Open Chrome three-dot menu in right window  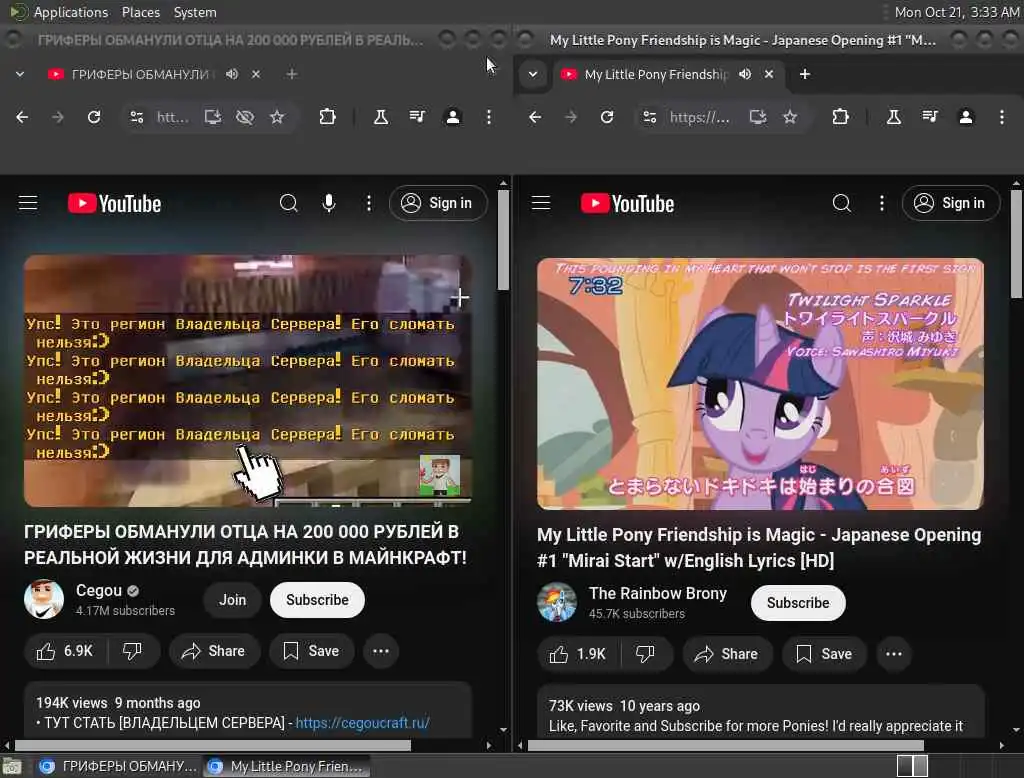pyautogui.click(x=1002, y=117)
